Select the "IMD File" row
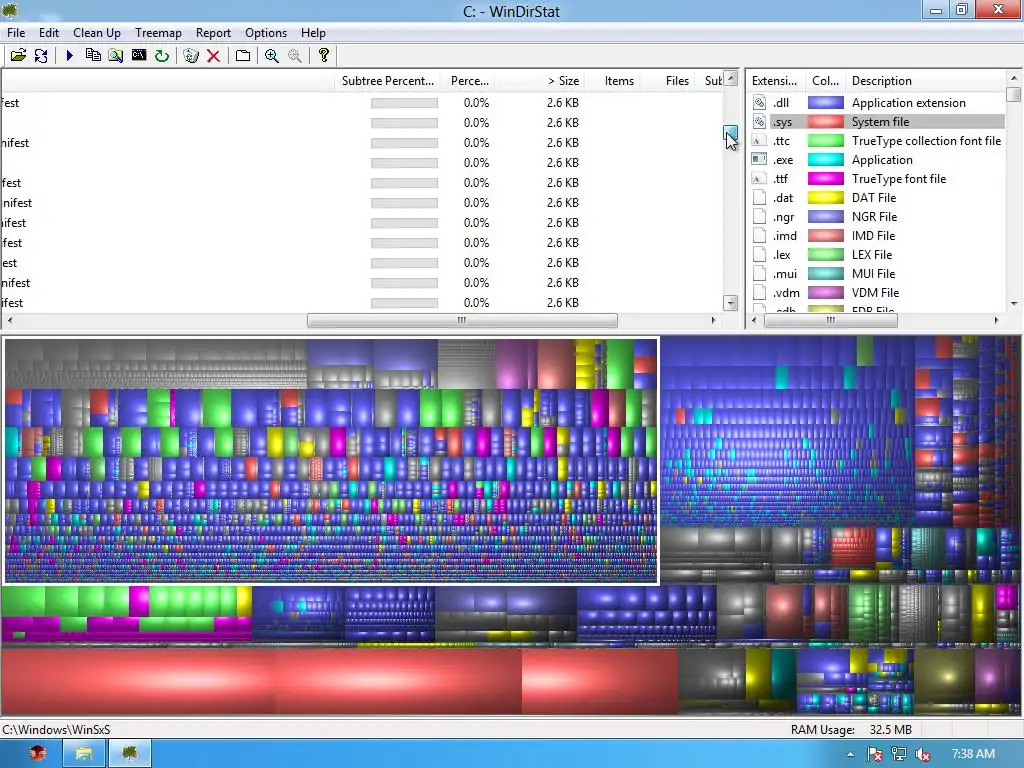 (873, 236)
